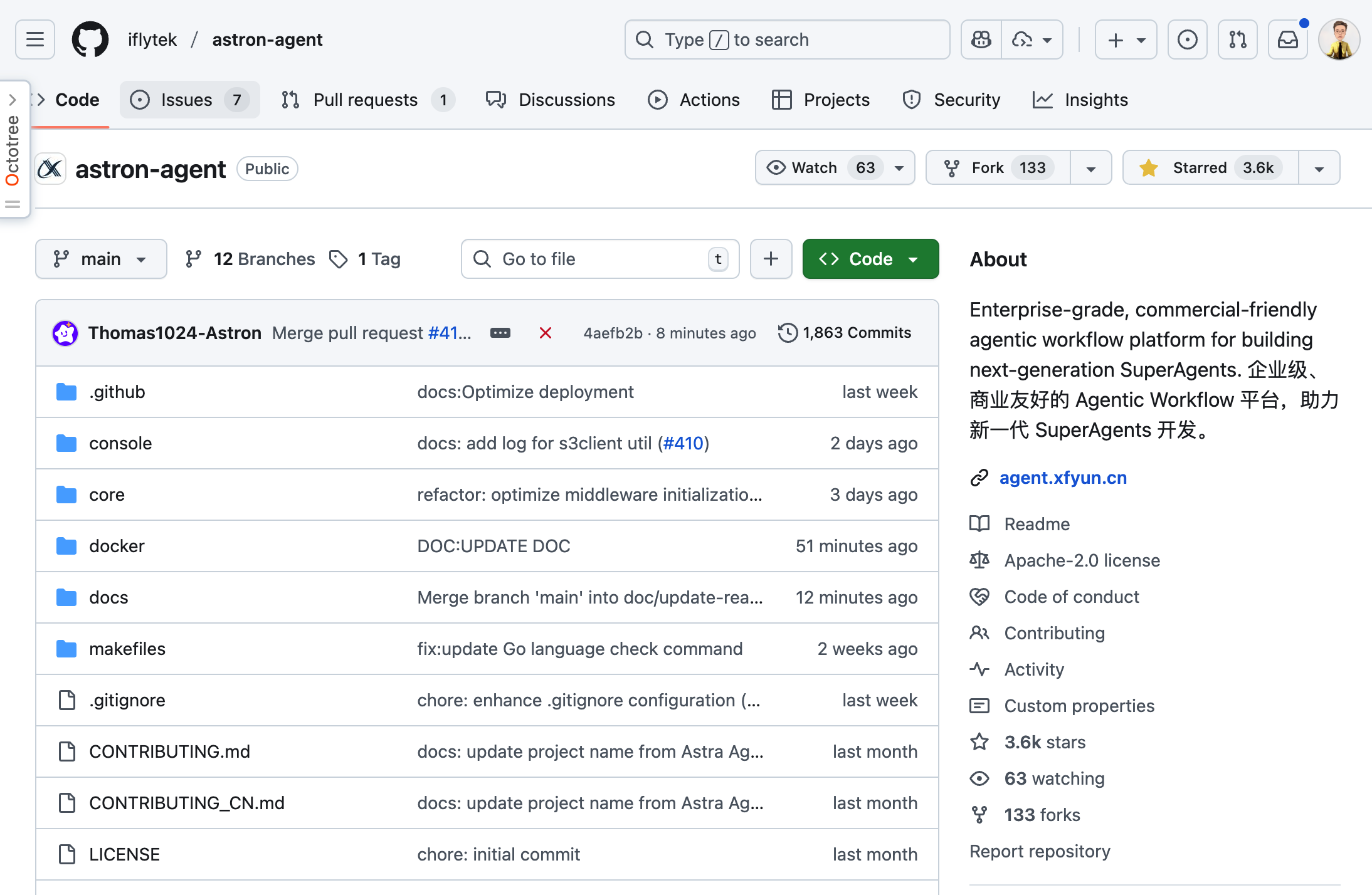The image size is (1372, 895).
Task: Click the issues circle icon in header
Action: click(x=1187, y=39)
